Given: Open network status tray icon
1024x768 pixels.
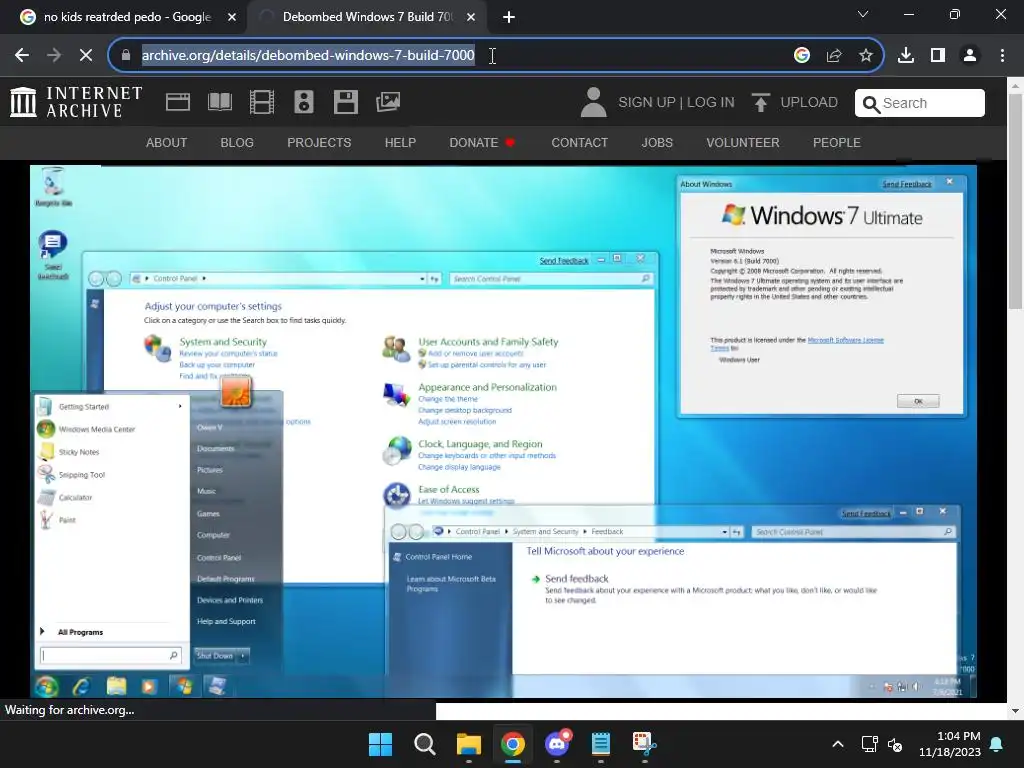Looking at the screenshot, I should (x=869, y=744).
